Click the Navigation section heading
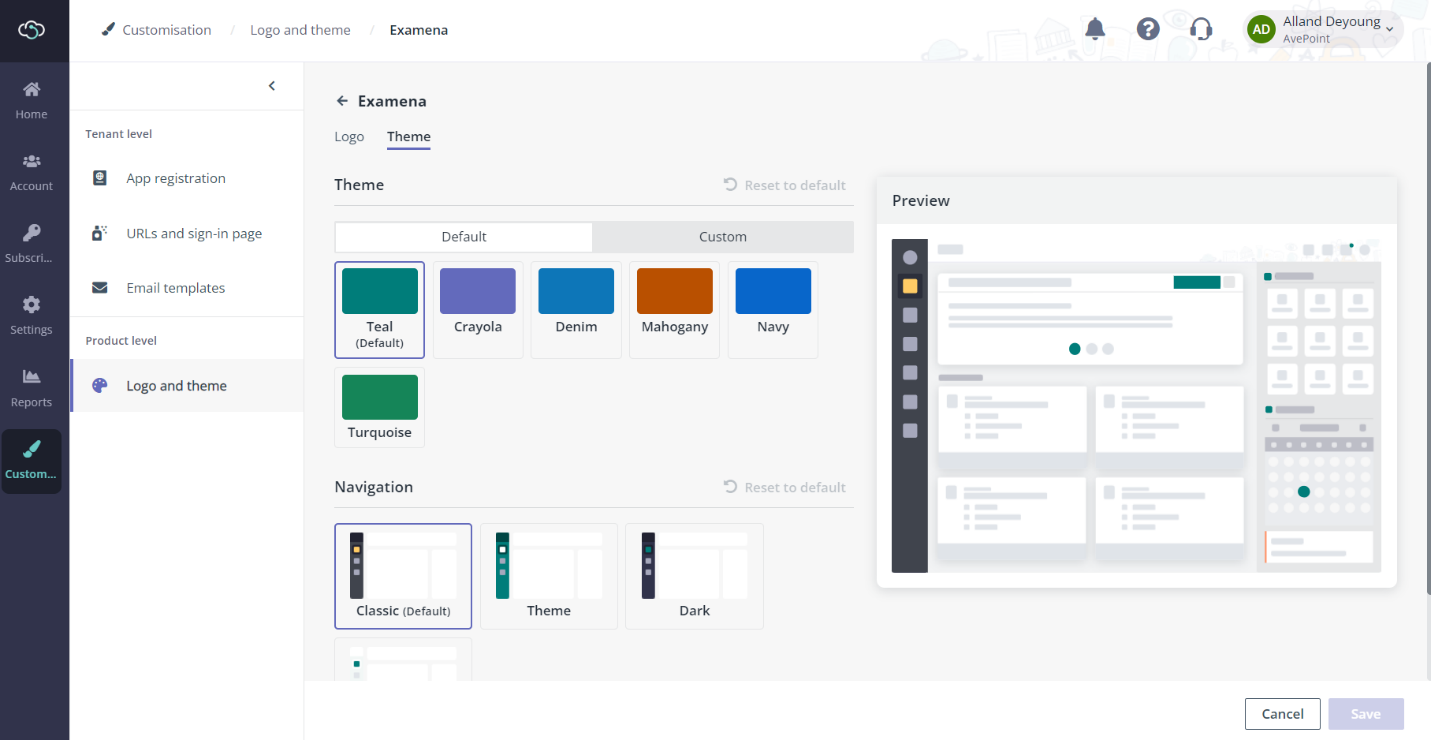 click(x=374, y=487)
